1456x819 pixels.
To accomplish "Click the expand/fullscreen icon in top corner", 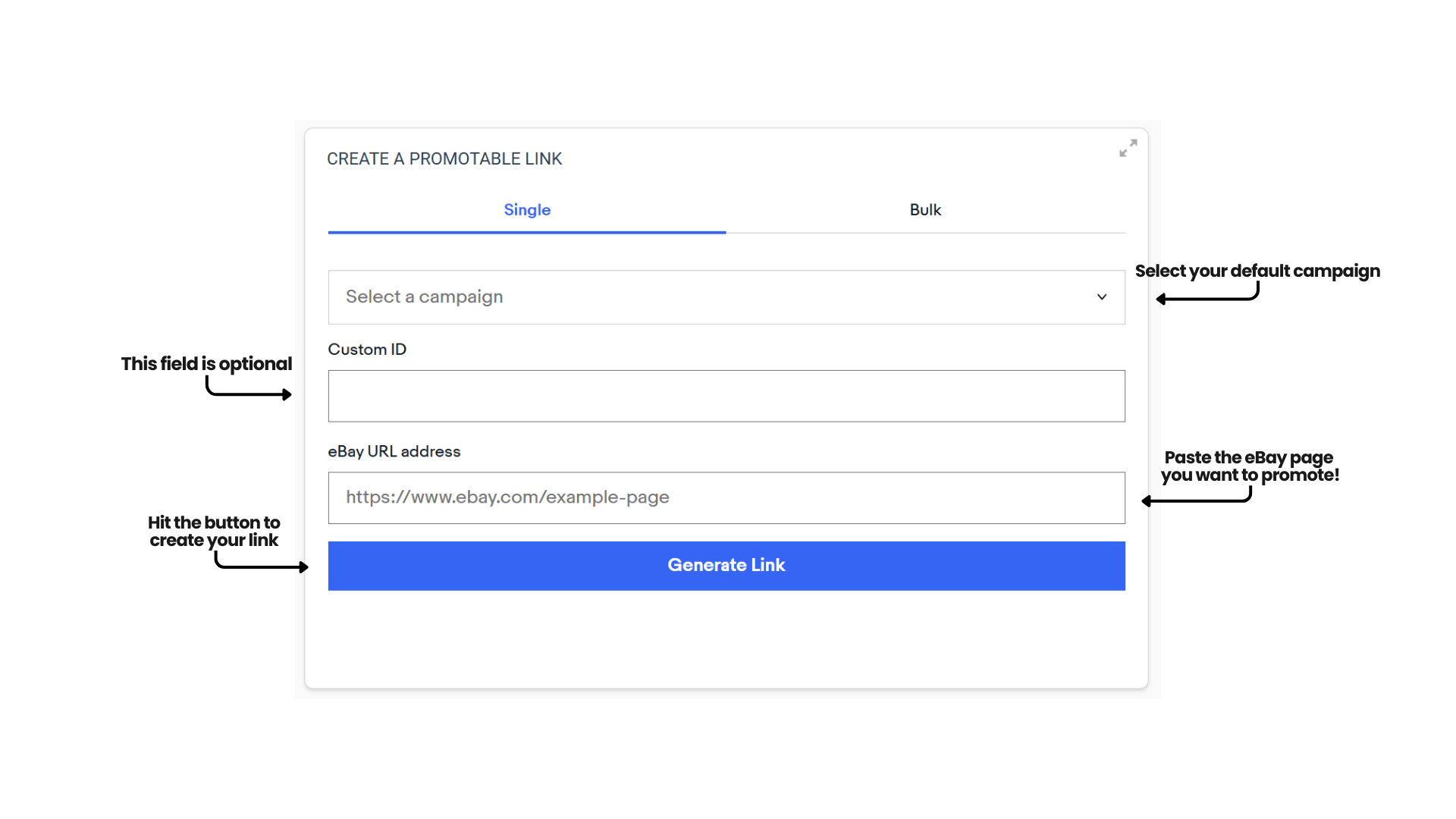I will [x=1127, y=149].
